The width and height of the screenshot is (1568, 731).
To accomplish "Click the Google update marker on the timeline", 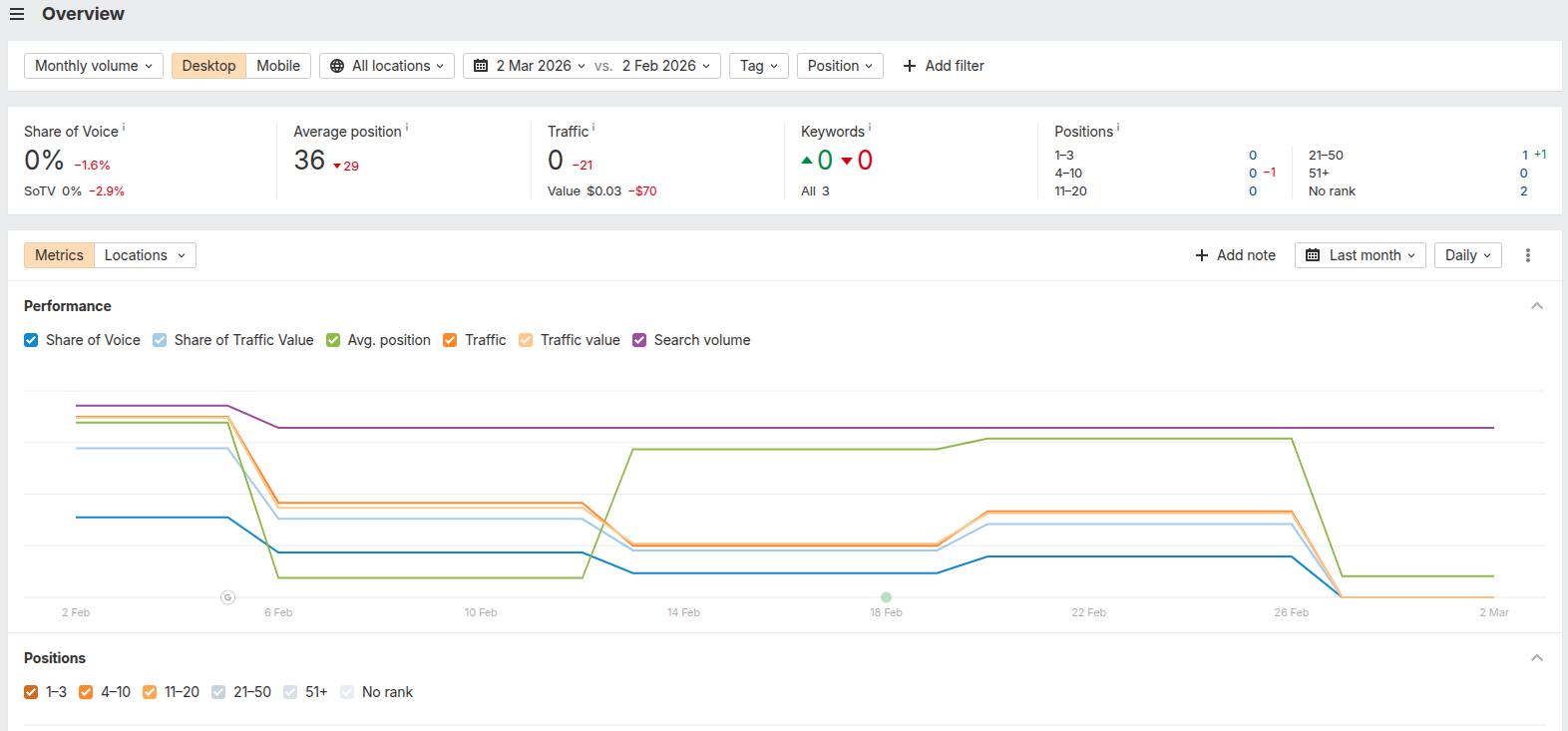I will pos(227,597).
